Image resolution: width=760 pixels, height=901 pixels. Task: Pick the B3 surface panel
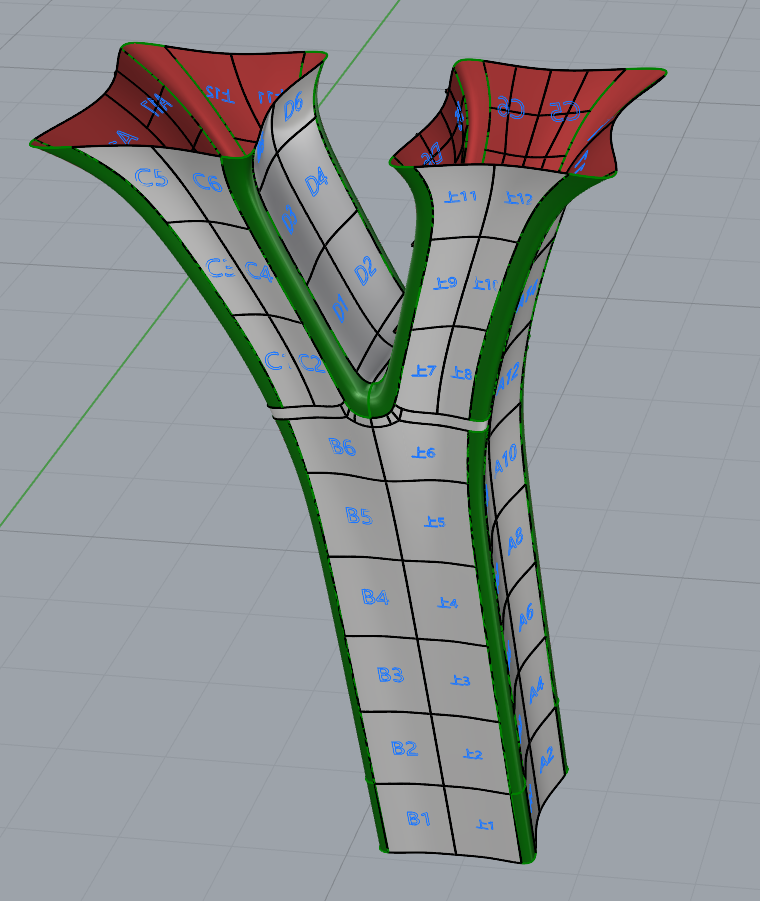[390, 675]
